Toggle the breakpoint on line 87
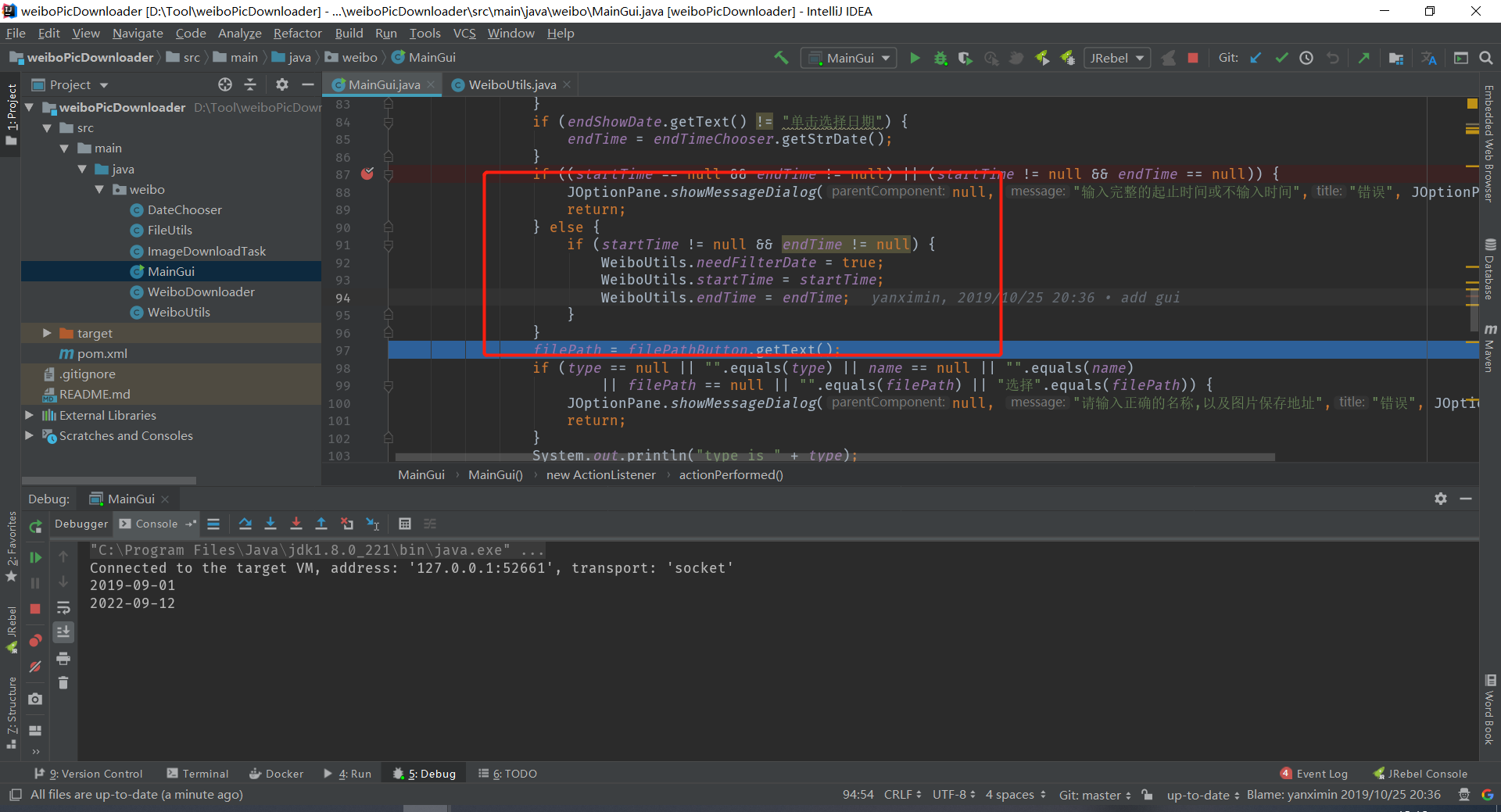This screenshot has width=1501, height=812. [x=367, y=173]
